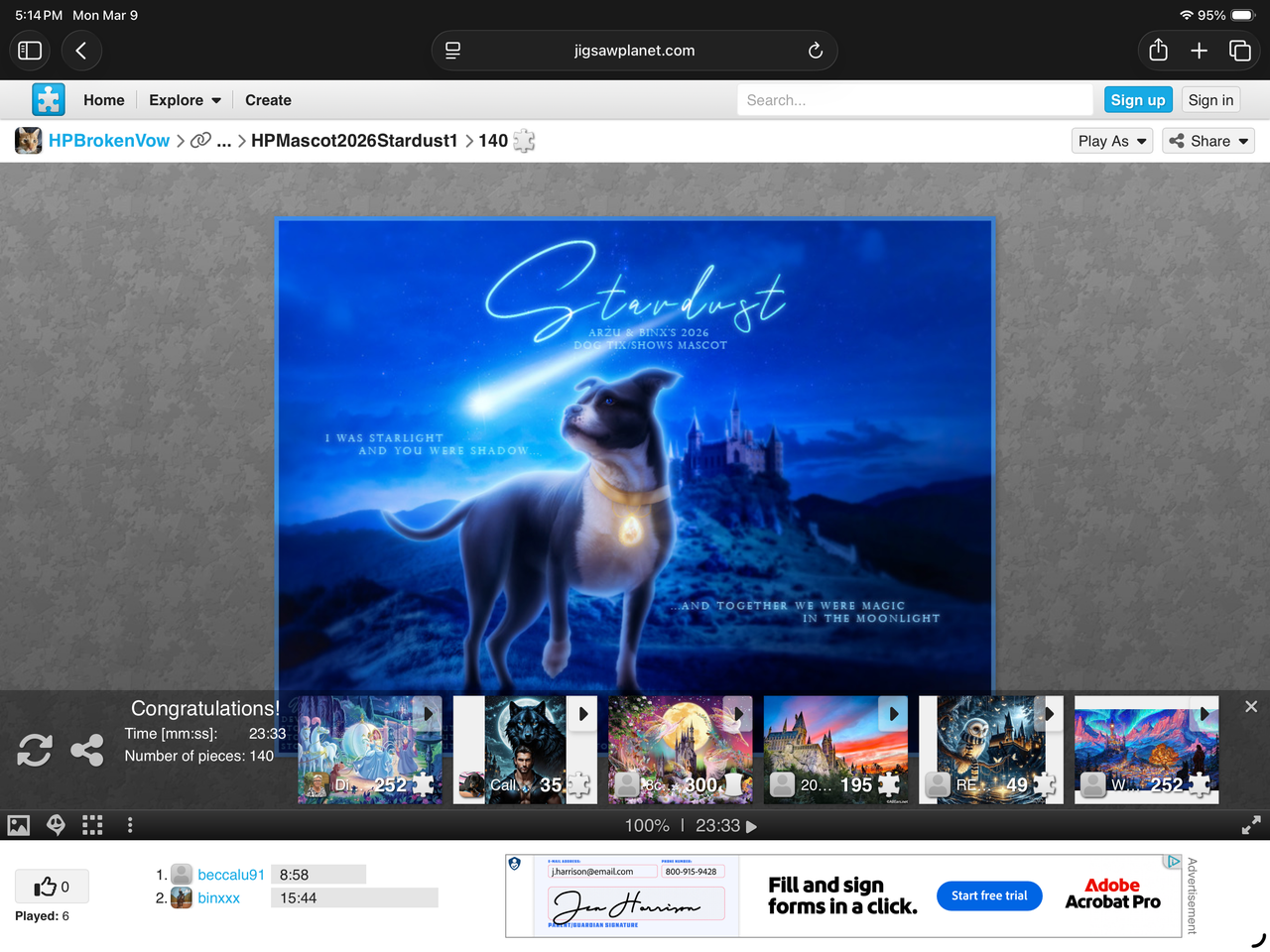Open beccalu91 player profile
The image size is (1270, 952).
(x=231, y=875)
